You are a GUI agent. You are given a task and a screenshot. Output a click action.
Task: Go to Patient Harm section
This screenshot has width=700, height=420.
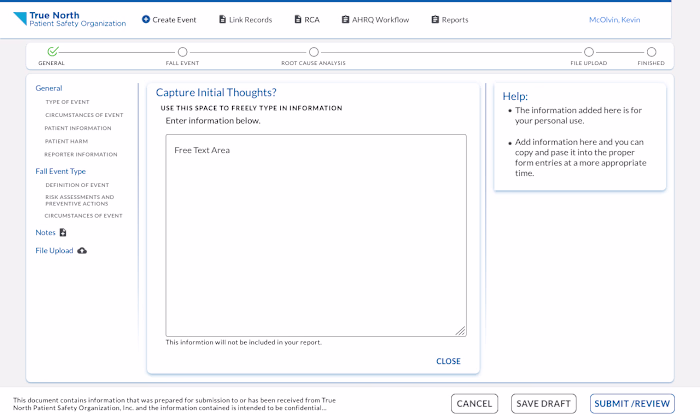(x=66, y=141)
